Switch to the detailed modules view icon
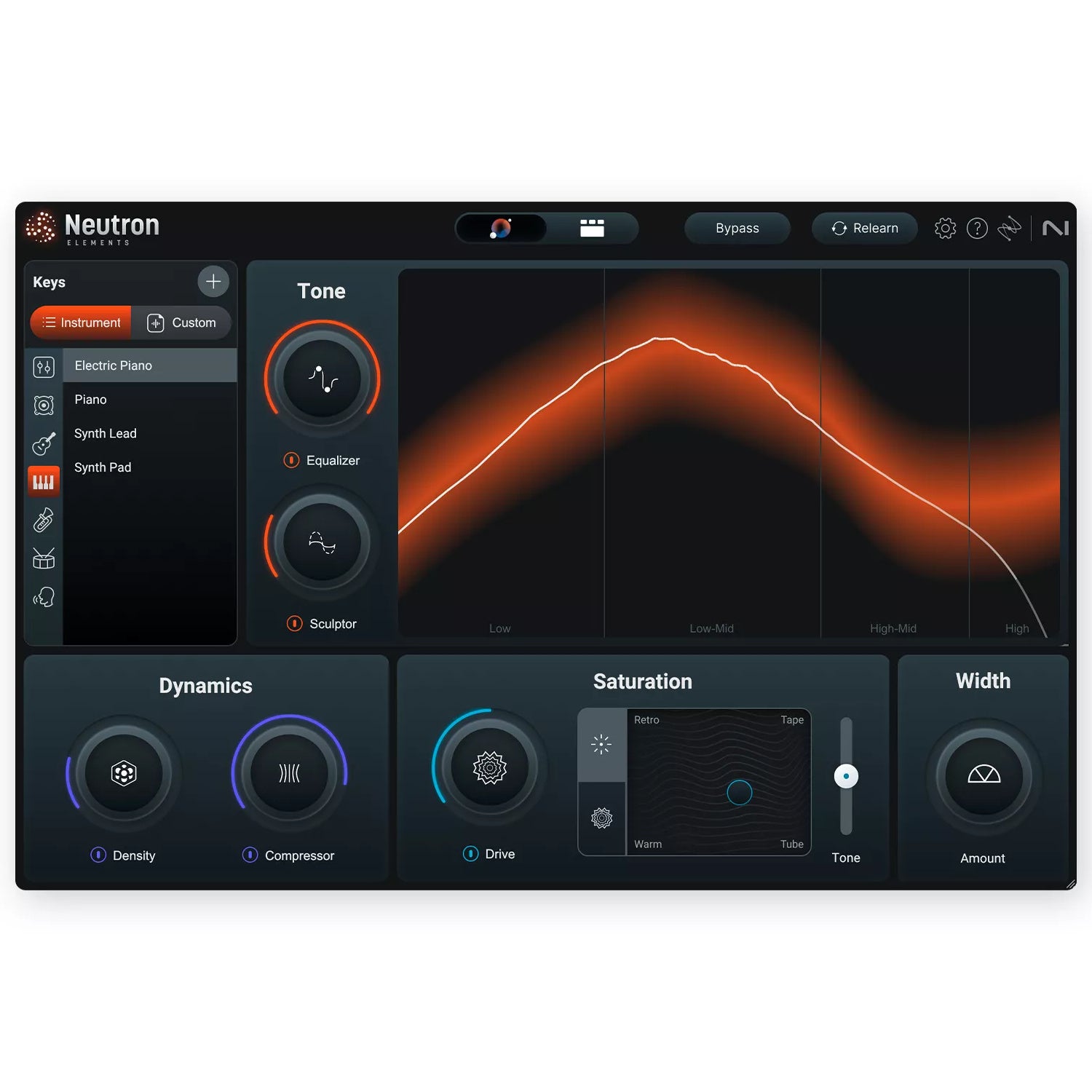Screen dimensions: 1092x1092 pos(592,229)
